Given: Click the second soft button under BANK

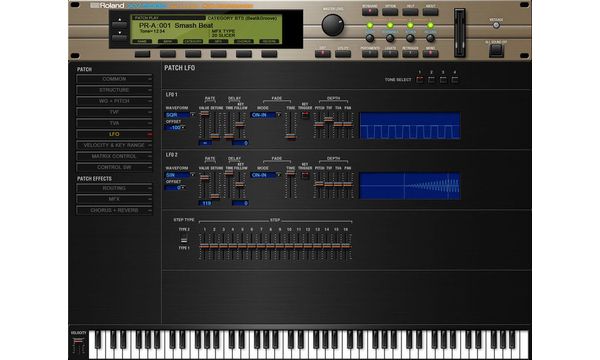Looking at the screenshot, I should [x=168, y=54].
